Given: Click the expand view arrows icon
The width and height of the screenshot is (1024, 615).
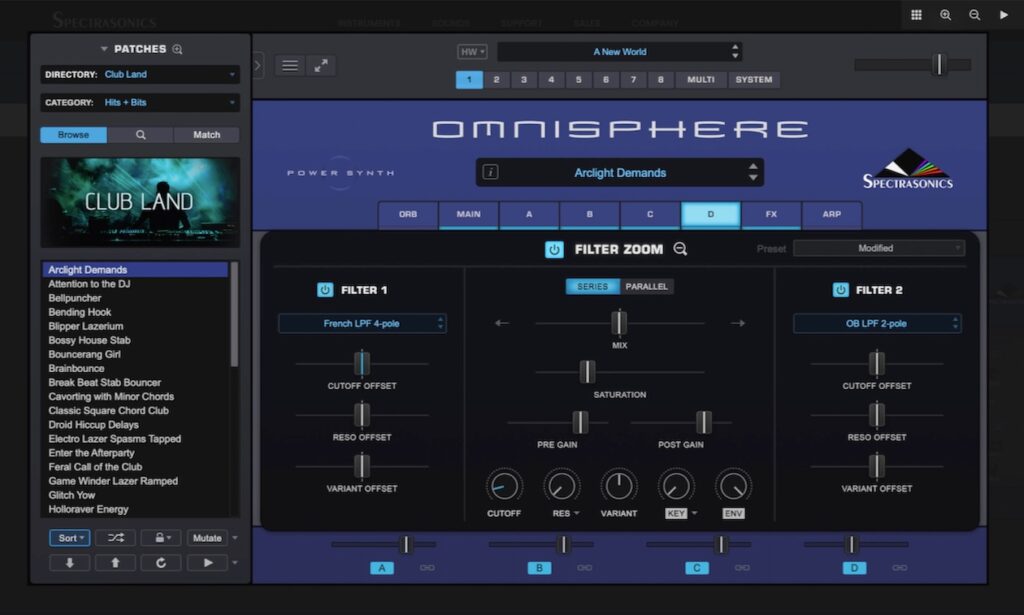Looking at the screenshot, I should pos(320,65).
